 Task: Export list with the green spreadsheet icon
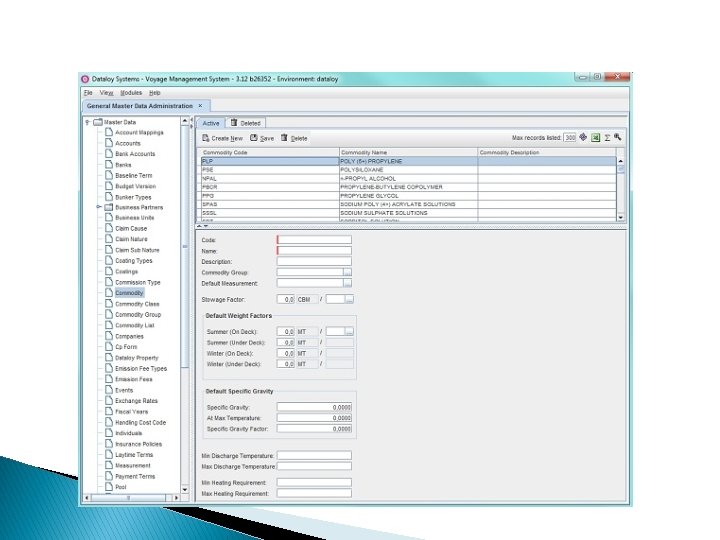pos(596,137)
